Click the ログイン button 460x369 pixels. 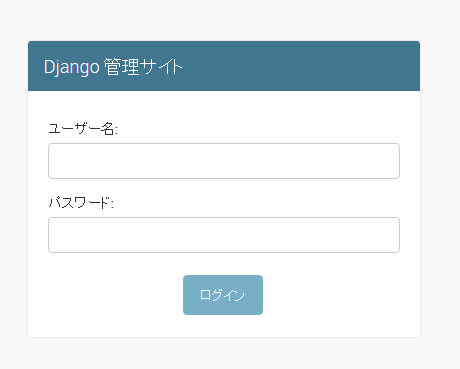[x=223, y=295]
